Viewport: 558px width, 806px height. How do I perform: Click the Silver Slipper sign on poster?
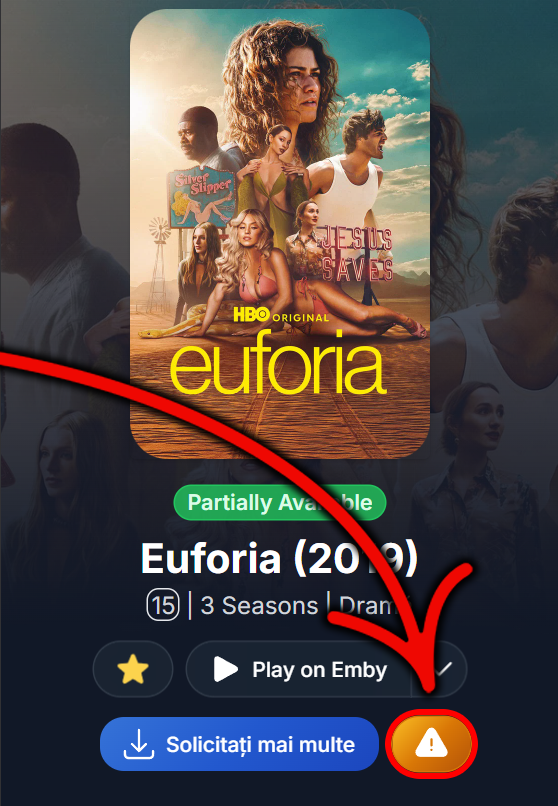click(201, 198)
